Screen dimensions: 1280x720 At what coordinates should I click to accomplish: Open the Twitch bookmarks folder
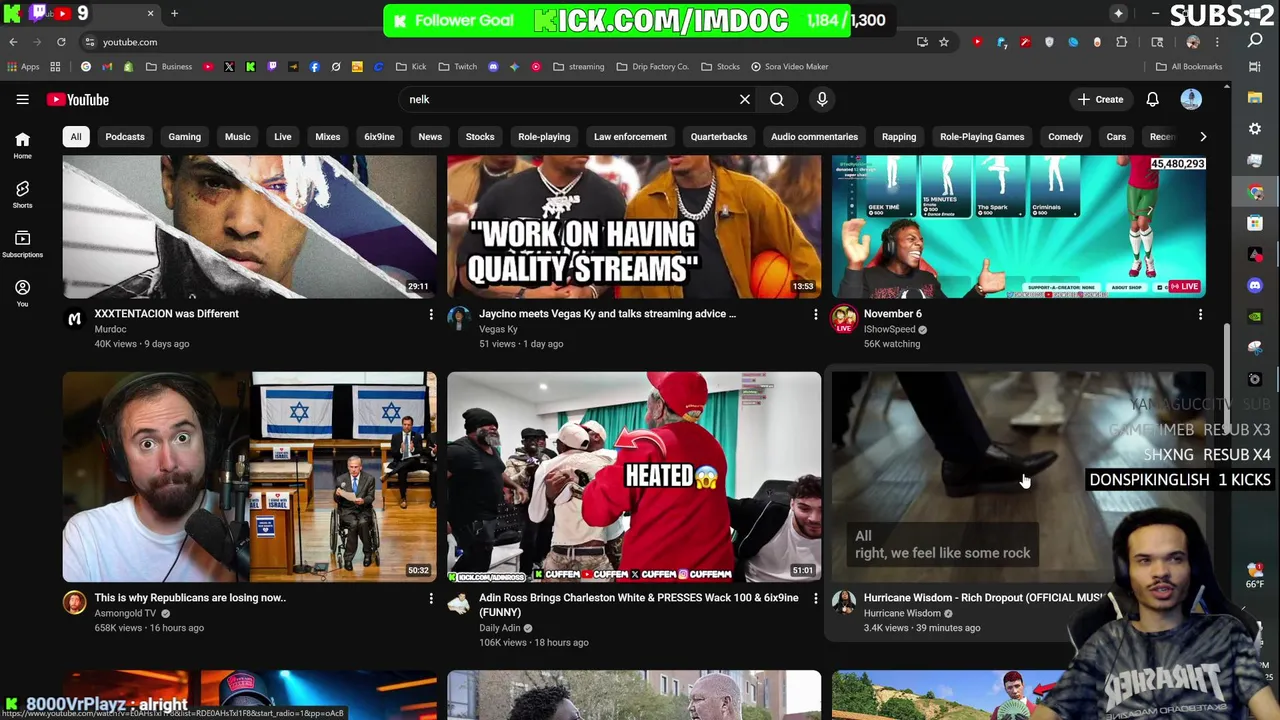coord(458,67)
